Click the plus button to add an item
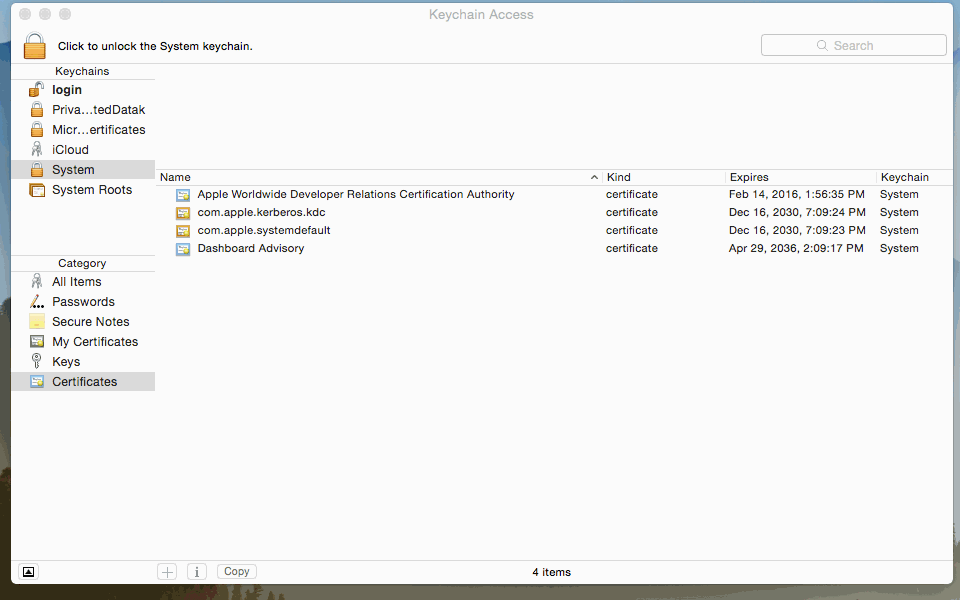960x600 pixels. (167, 572)
